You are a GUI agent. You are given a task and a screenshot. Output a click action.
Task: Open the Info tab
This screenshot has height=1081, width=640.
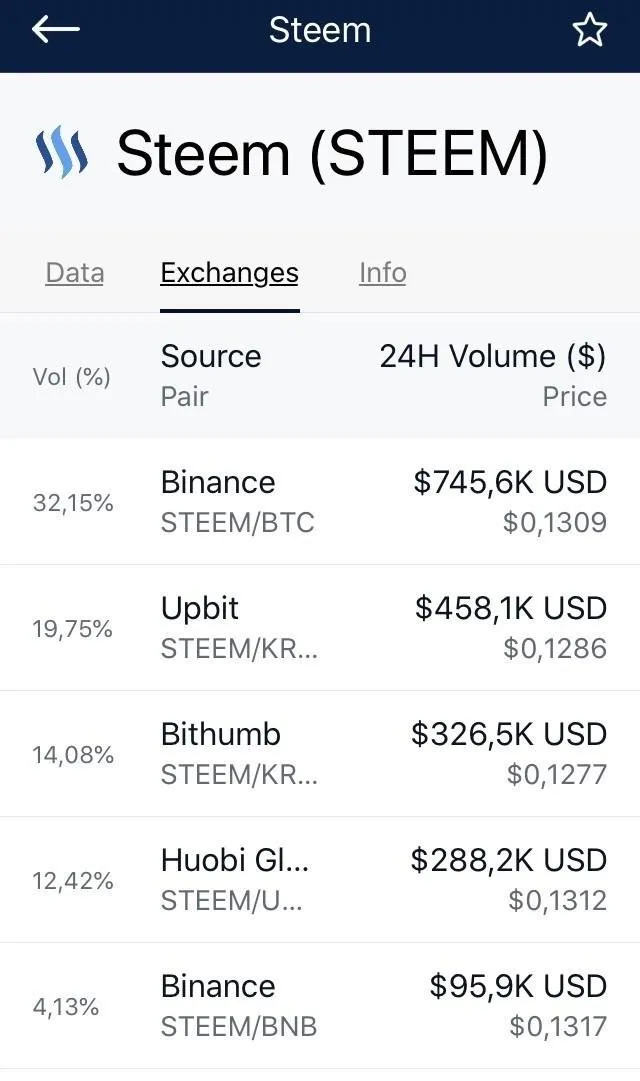[x=383, y=273]
